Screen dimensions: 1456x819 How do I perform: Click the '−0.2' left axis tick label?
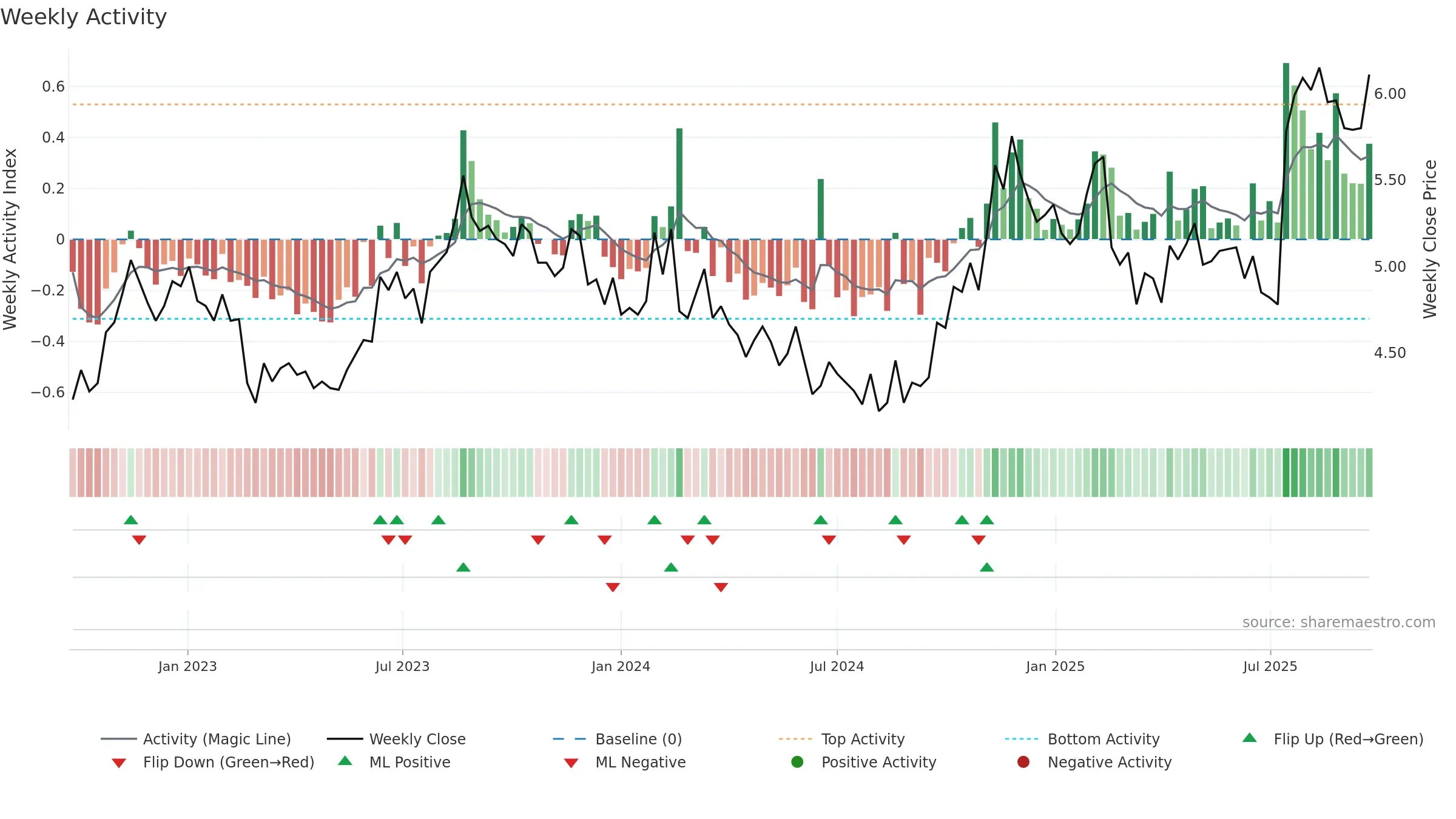[48, 291]
